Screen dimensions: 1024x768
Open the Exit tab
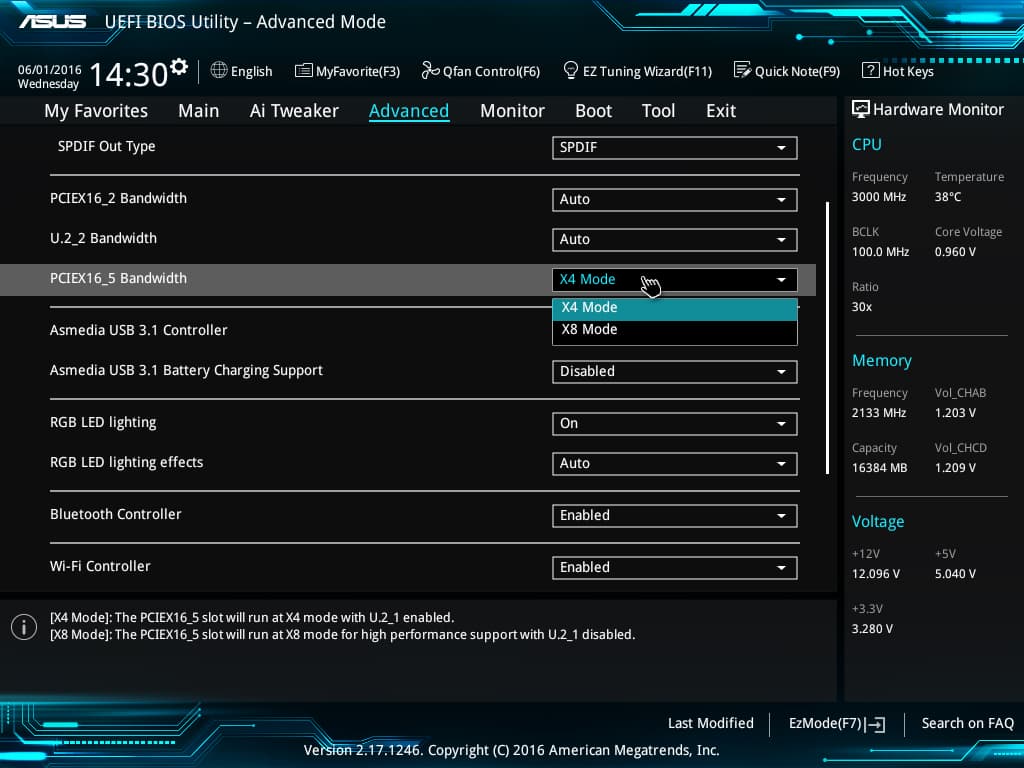pos(721,111)
